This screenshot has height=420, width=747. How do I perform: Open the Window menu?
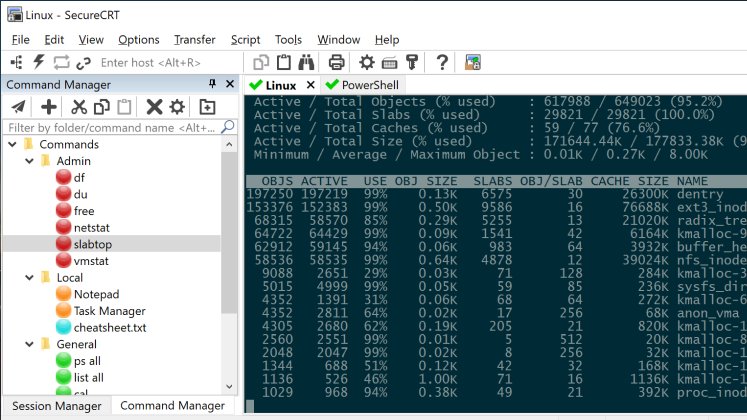click(339, 40)
